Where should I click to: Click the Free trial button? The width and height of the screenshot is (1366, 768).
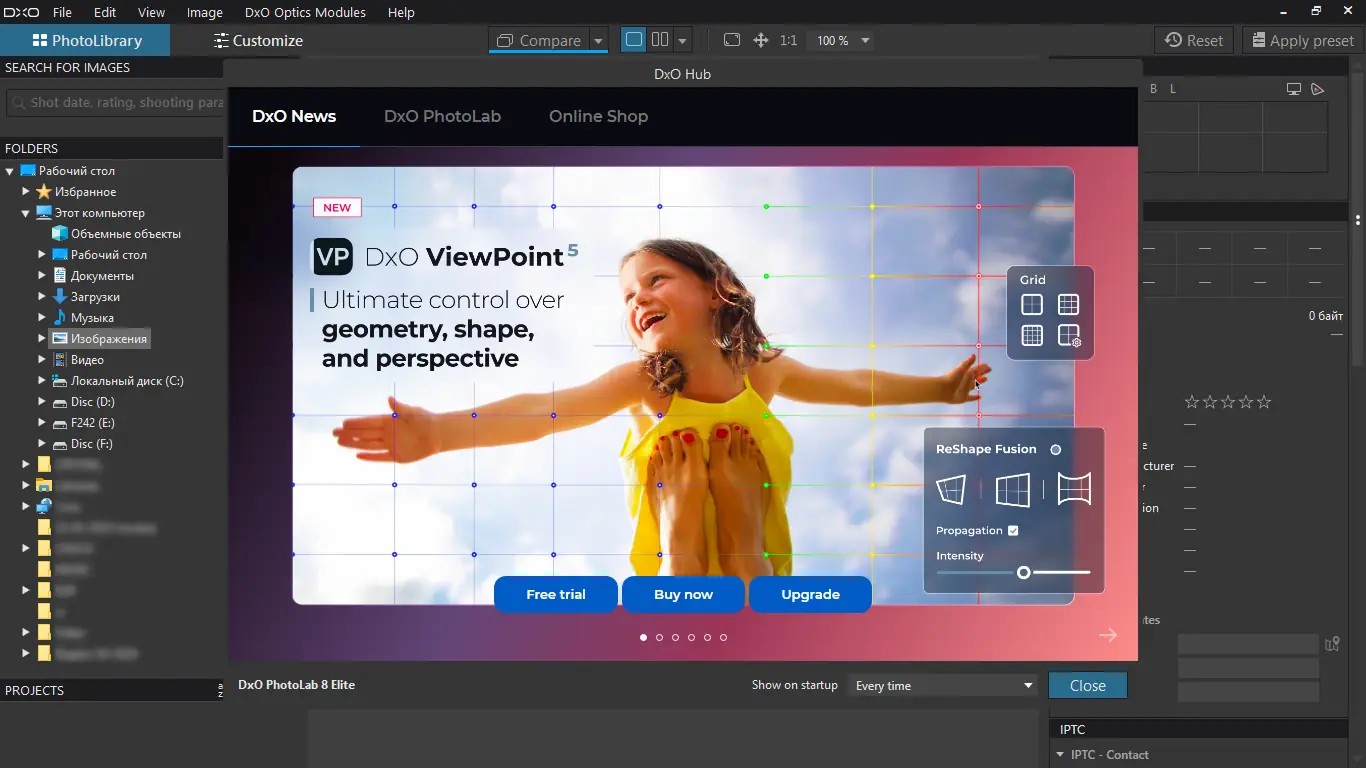(x=556, y=594)
